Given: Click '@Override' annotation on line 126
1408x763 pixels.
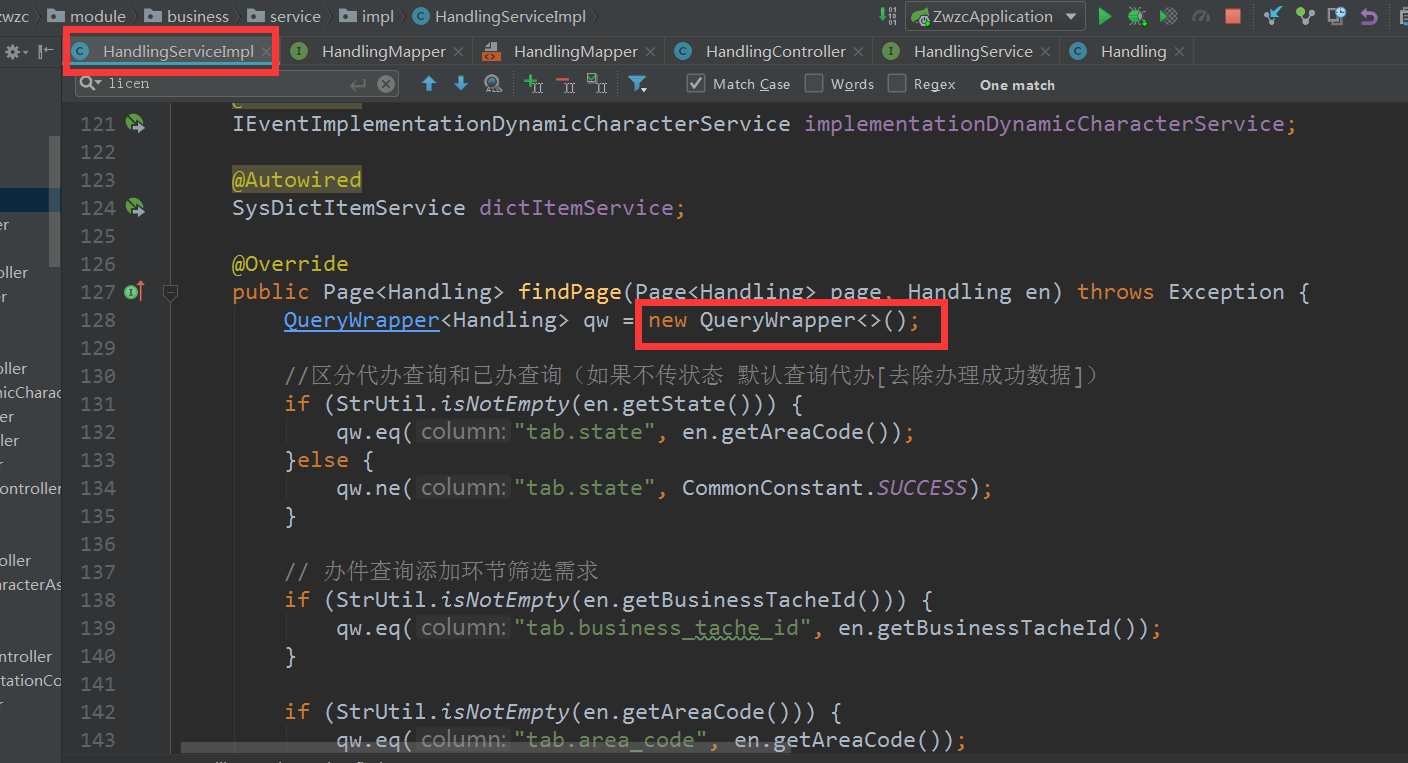Looking at the screenshot, I should (290, 264).
